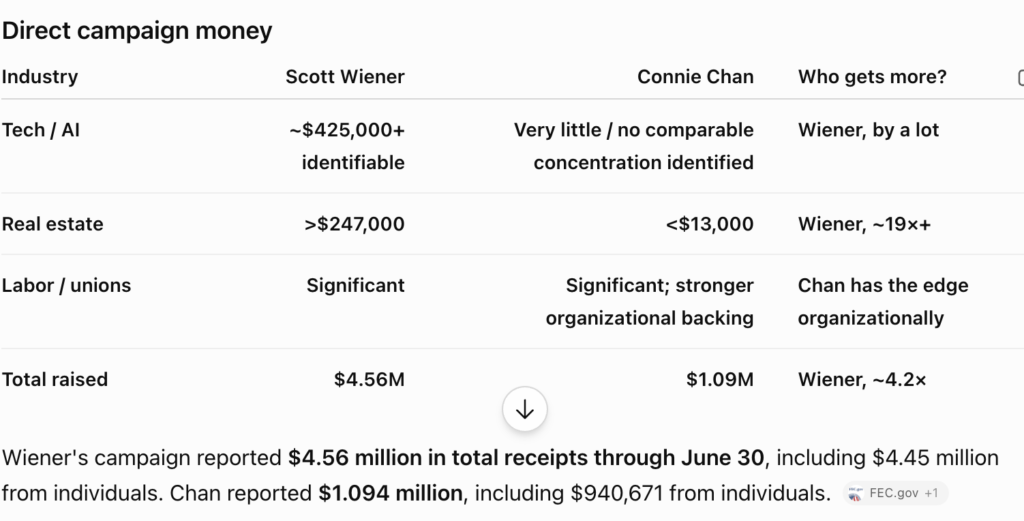Viewport: 1024px width, 521px height.
Task: Click the Scott Wiener column header
Action: point(345,77)
